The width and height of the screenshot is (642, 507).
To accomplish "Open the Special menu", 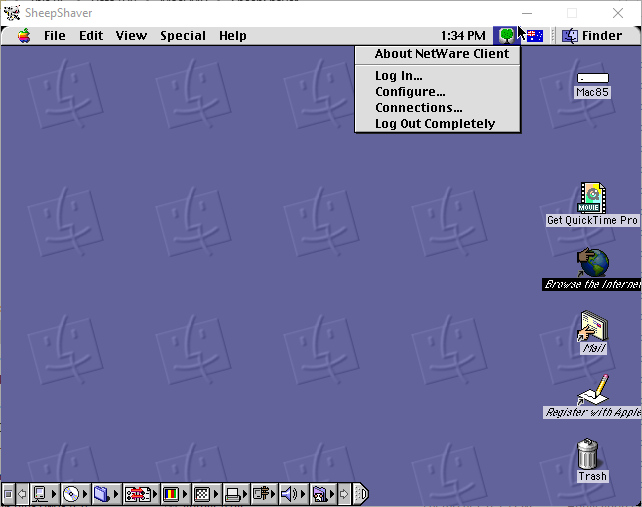I will point(183,36).
